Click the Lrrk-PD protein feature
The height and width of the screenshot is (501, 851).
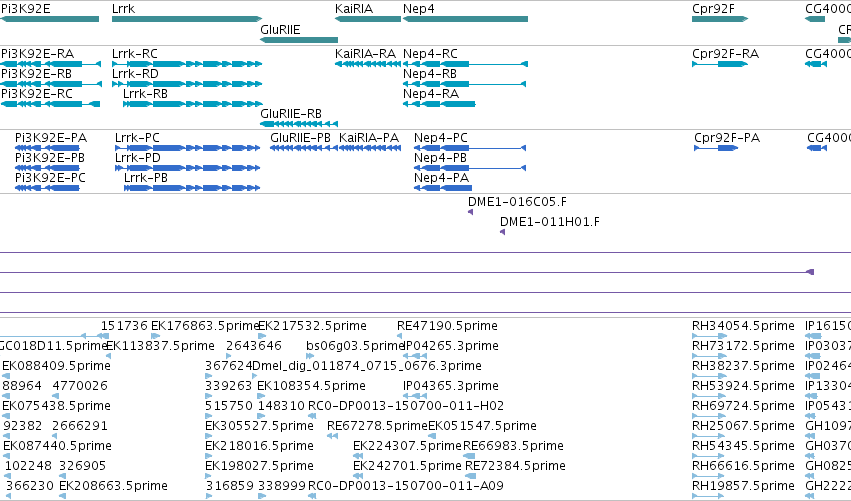pos(187,168)
